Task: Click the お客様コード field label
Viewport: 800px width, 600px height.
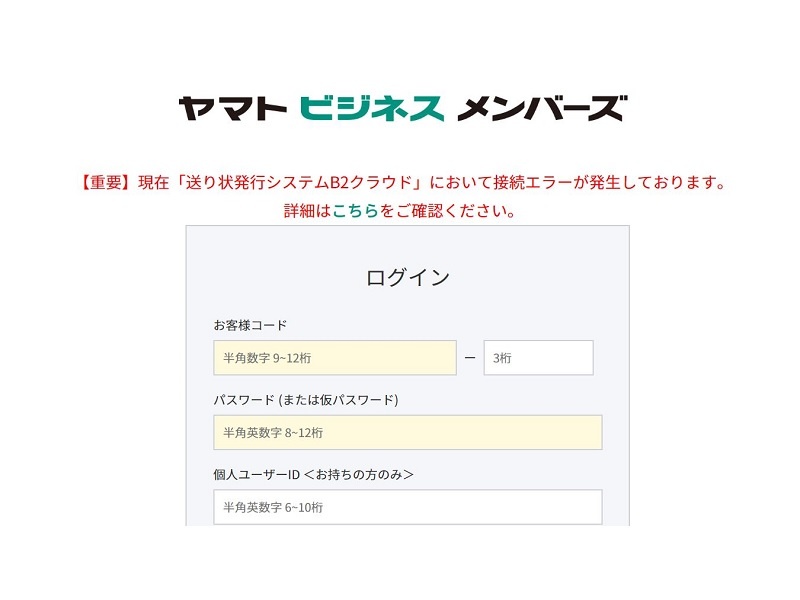Action: [x=250, y=326]
